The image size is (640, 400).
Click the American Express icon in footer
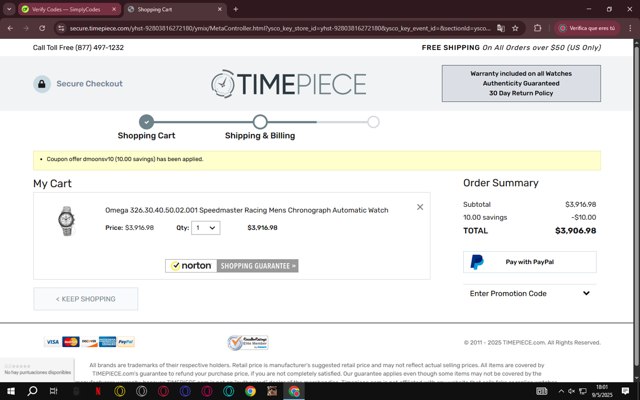coord(107,342)
